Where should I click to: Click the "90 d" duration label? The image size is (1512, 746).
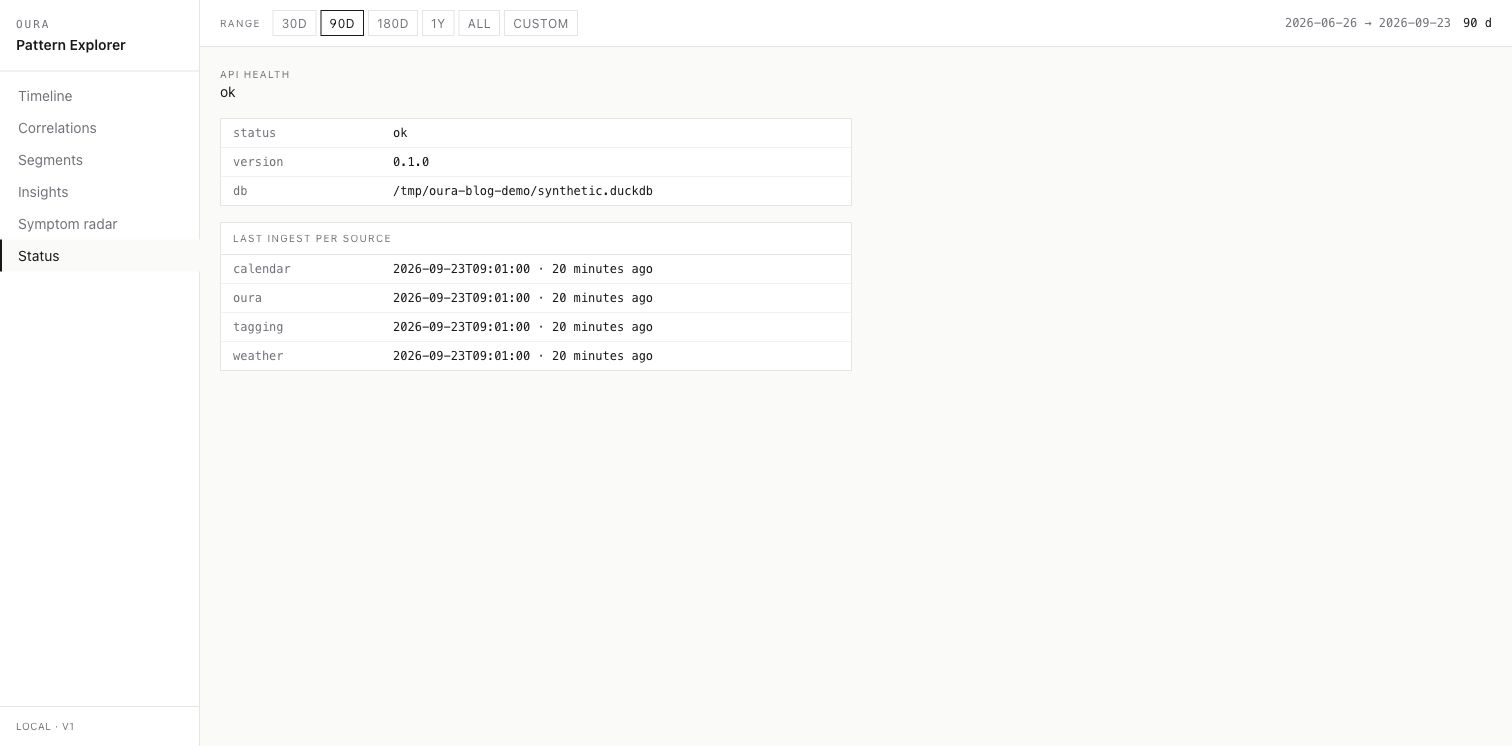1477,23
